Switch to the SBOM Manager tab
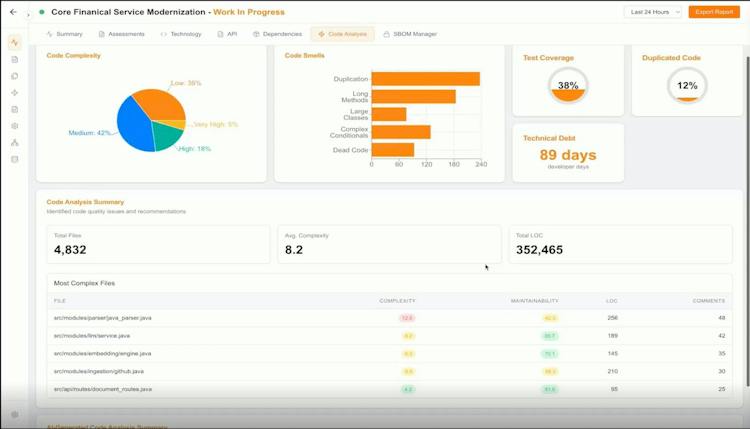The image size is (750, 429). click(x=410, y=34)
